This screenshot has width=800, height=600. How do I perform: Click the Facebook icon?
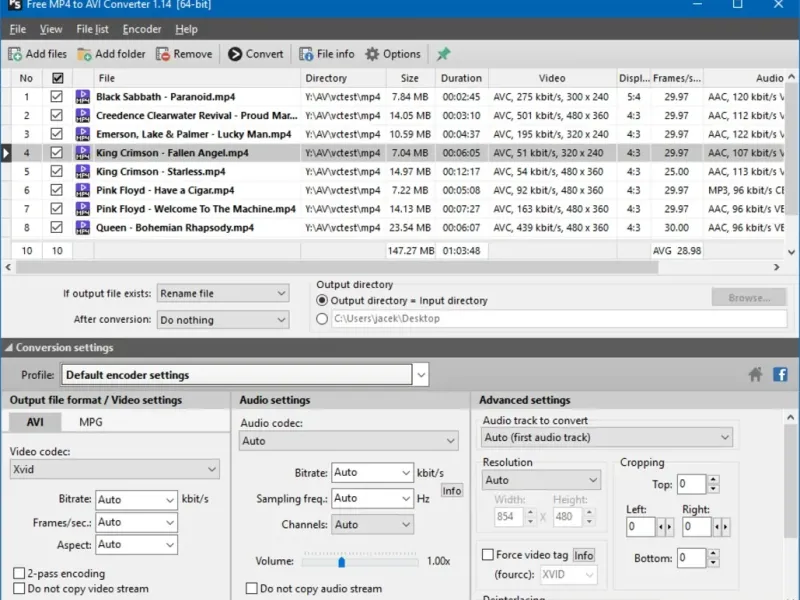coord(780,374)
